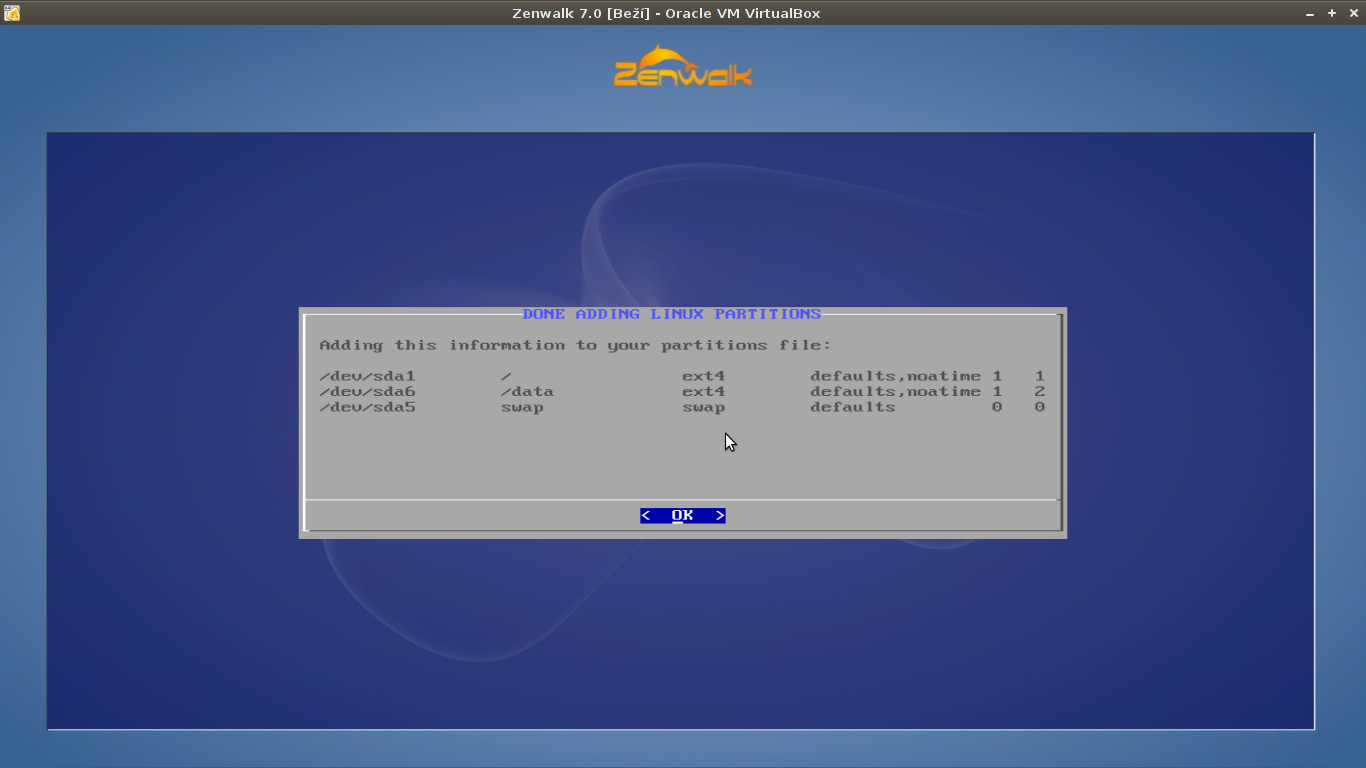Click the ext4 entry in the /dev/sda6 row
The image size is (1366, 768).
[703, 392]
